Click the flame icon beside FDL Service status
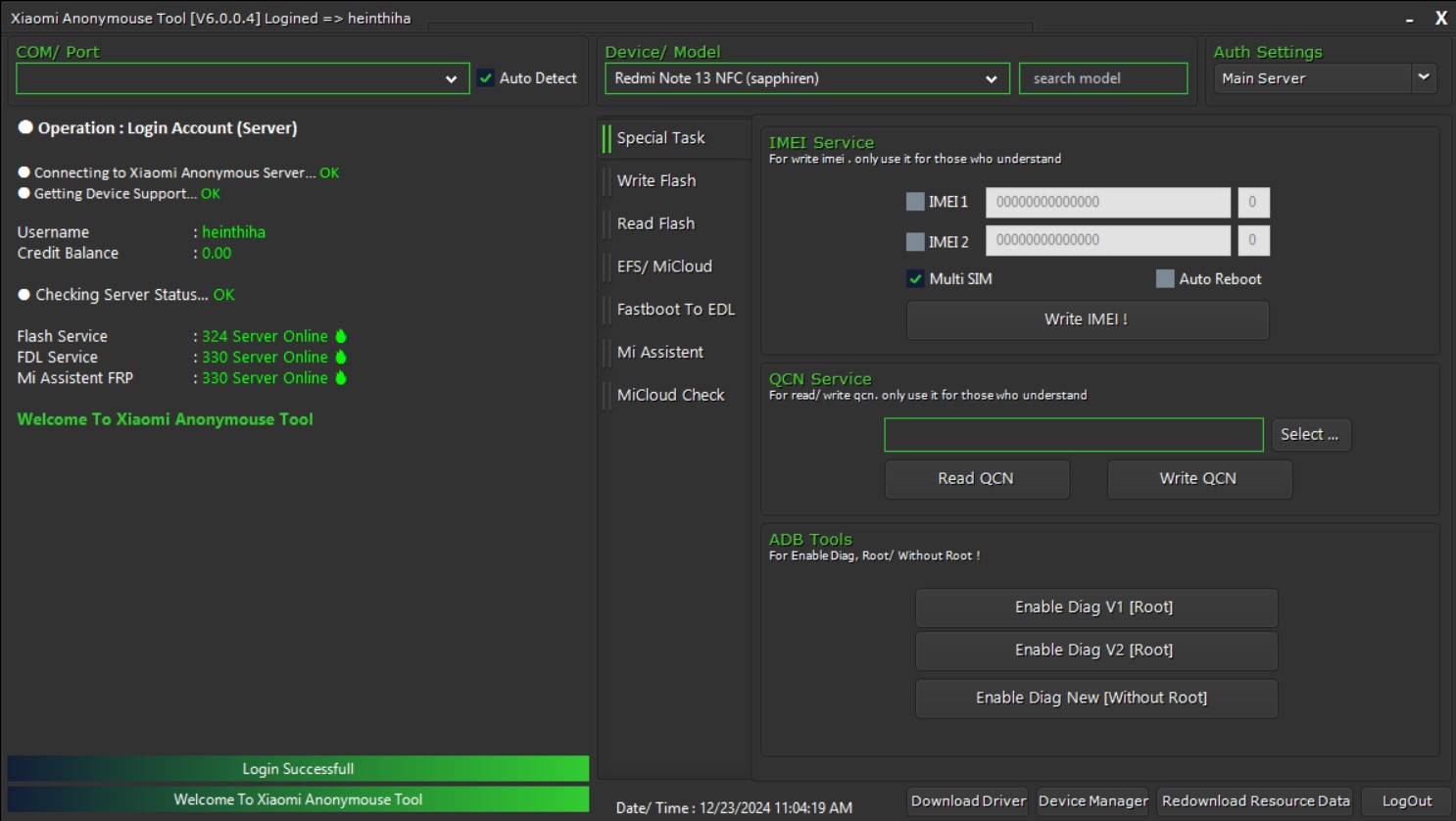Viewport: 1456px width, 821px height. tap(341, 357)
